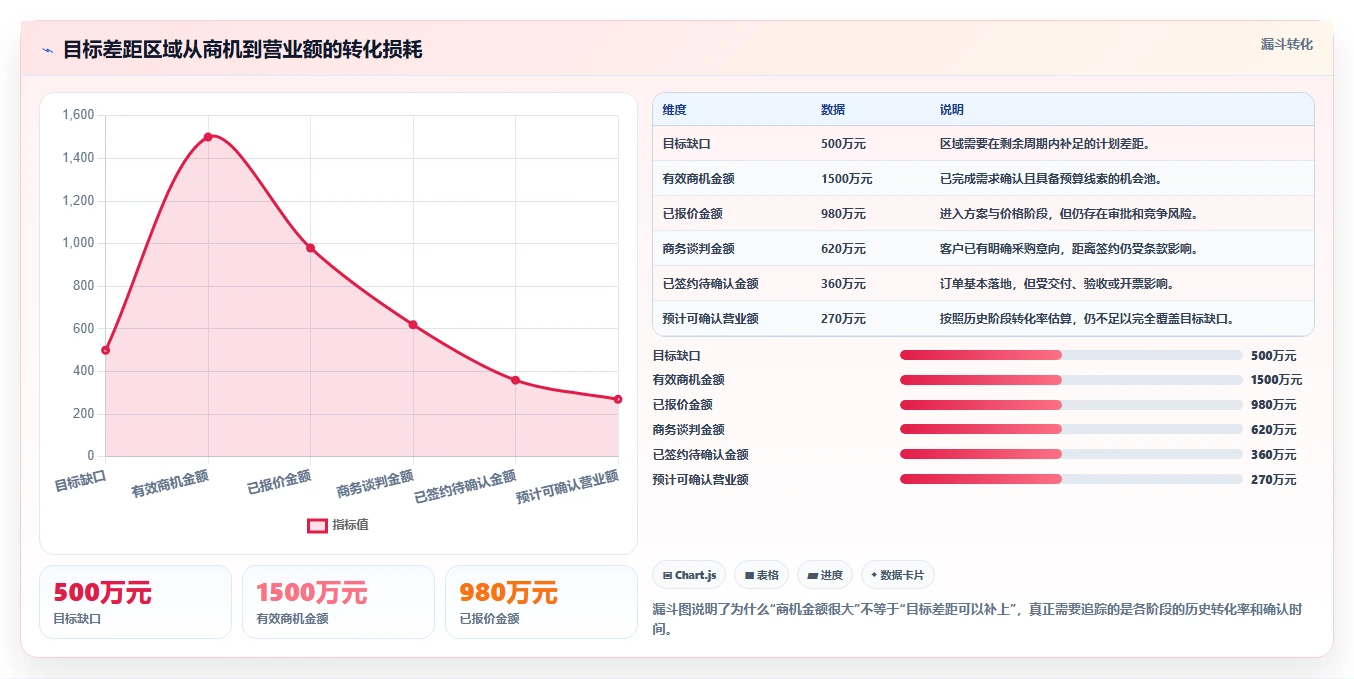
Task: Click the chart point for 商务谈判金额
Action: (413, 324)
